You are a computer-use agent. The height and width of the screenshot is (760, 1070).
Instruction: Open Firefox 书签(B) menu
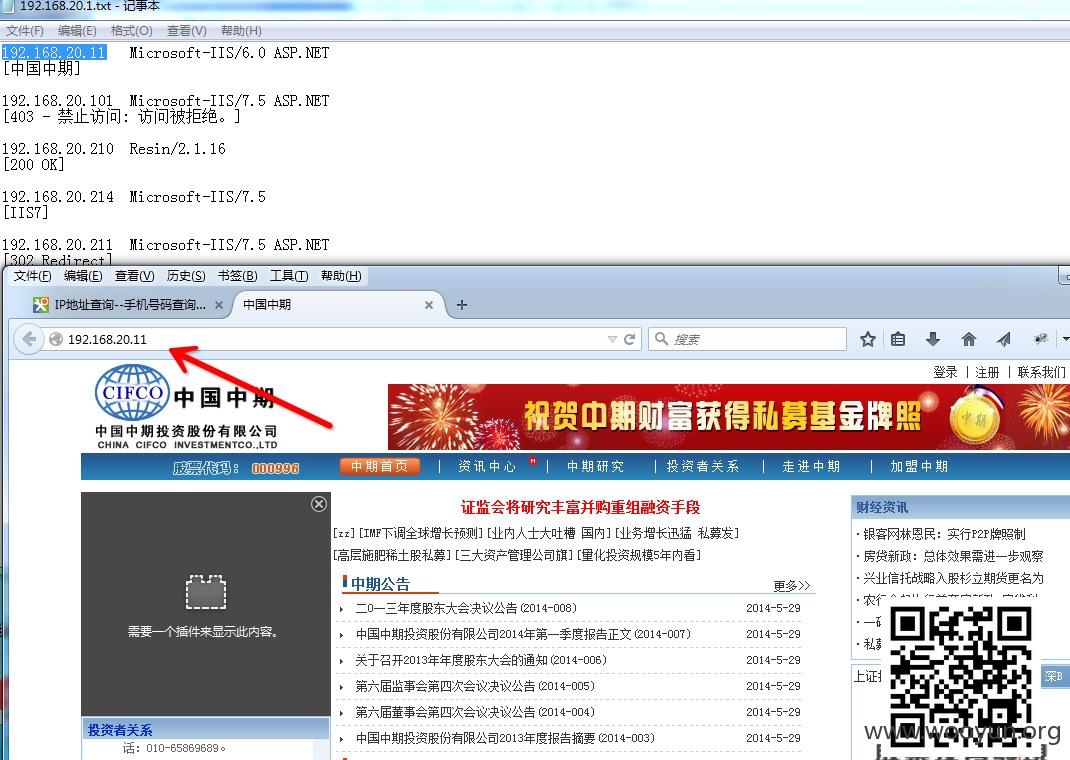tap(237, 276)
